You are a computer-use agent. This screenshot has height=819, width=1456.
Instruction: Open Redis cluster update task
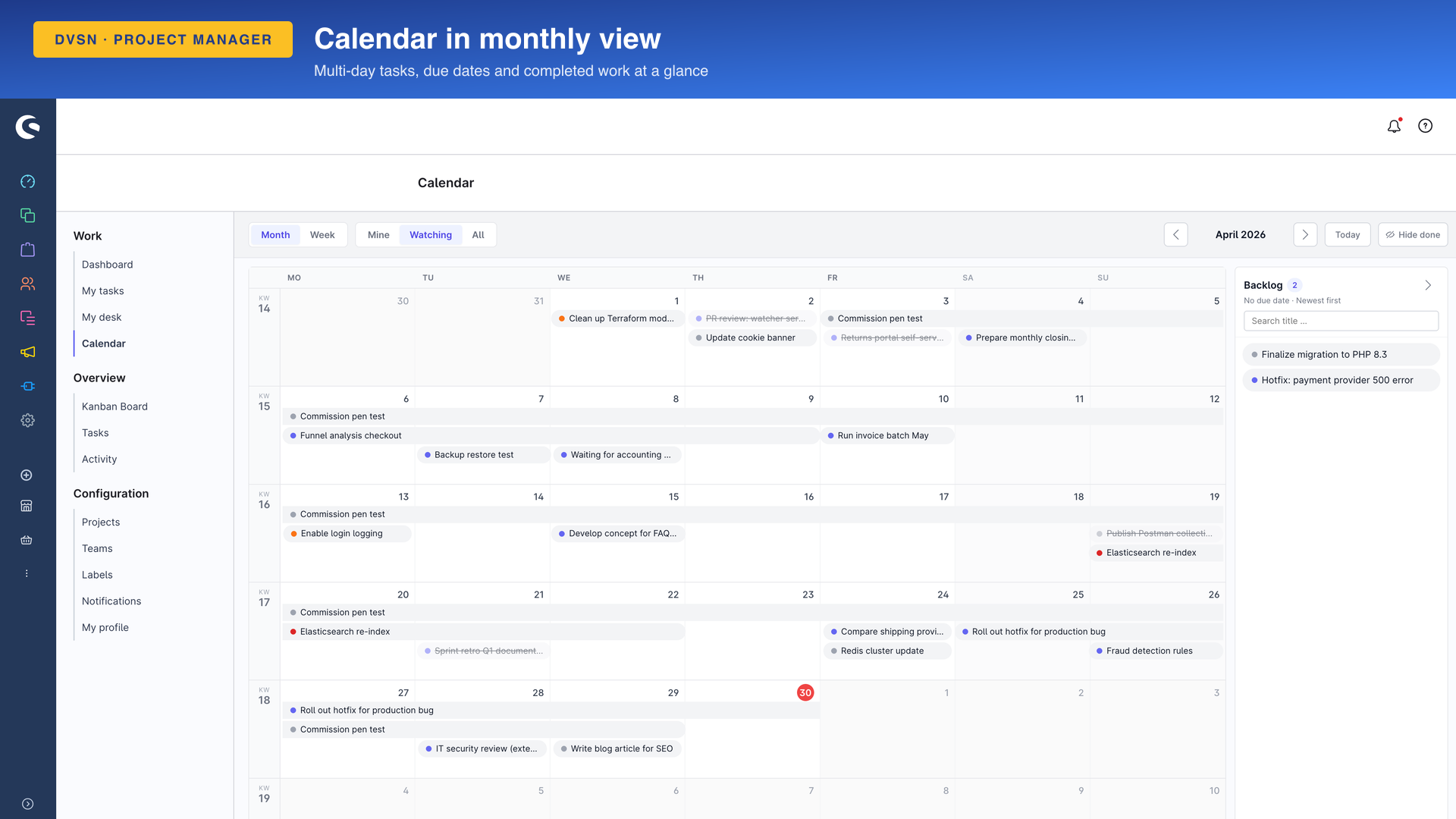[x=887, y=651]
